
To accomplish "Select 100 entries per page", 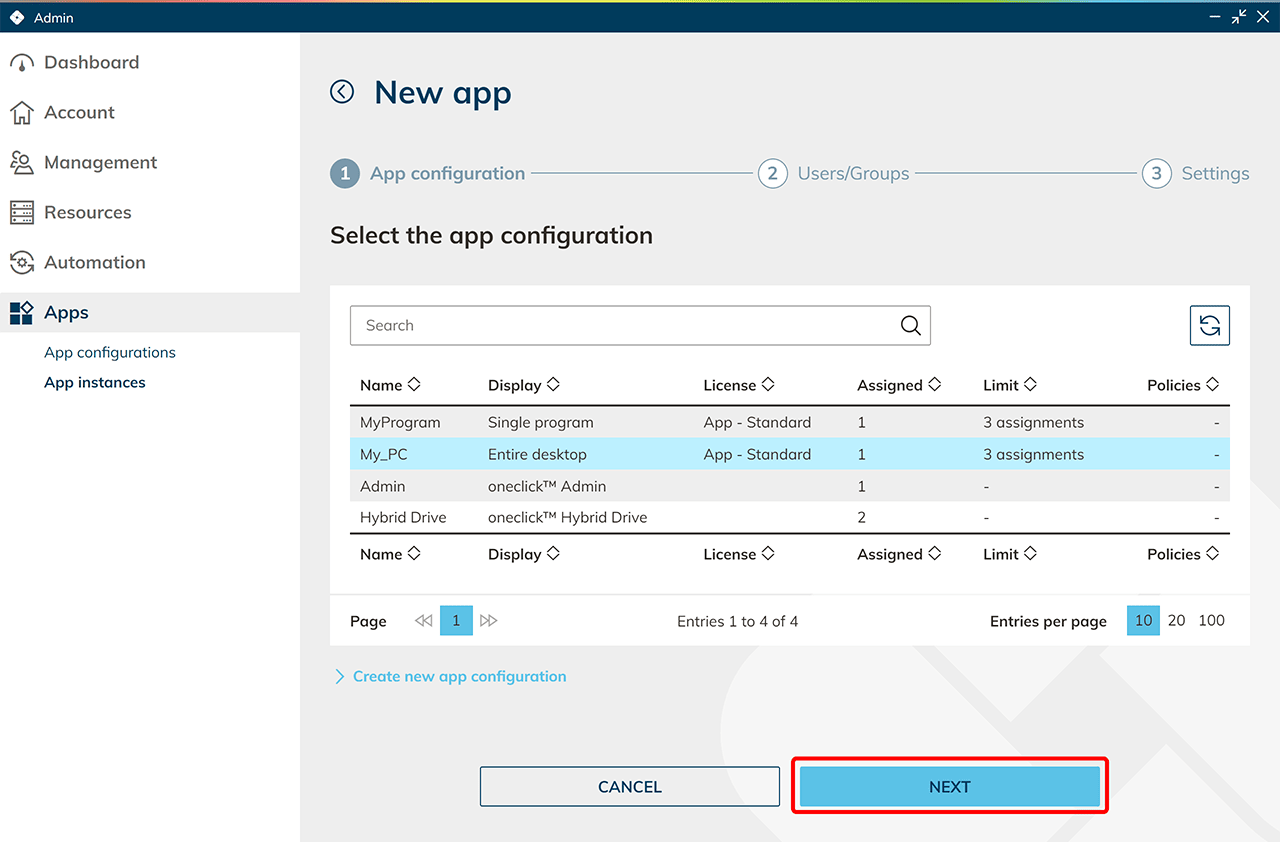I will coord(1211,620).
